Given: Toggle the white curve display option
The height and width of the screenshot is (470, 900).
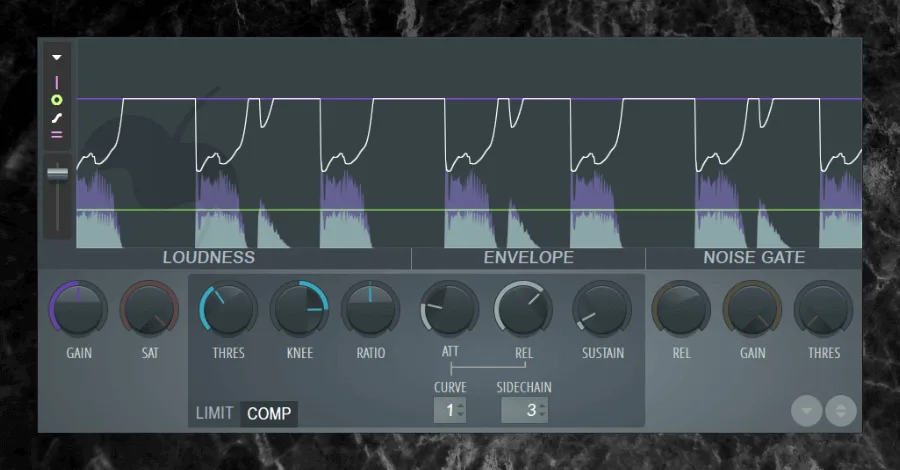Looking at the screenshot, I should [x=56, y=118].
